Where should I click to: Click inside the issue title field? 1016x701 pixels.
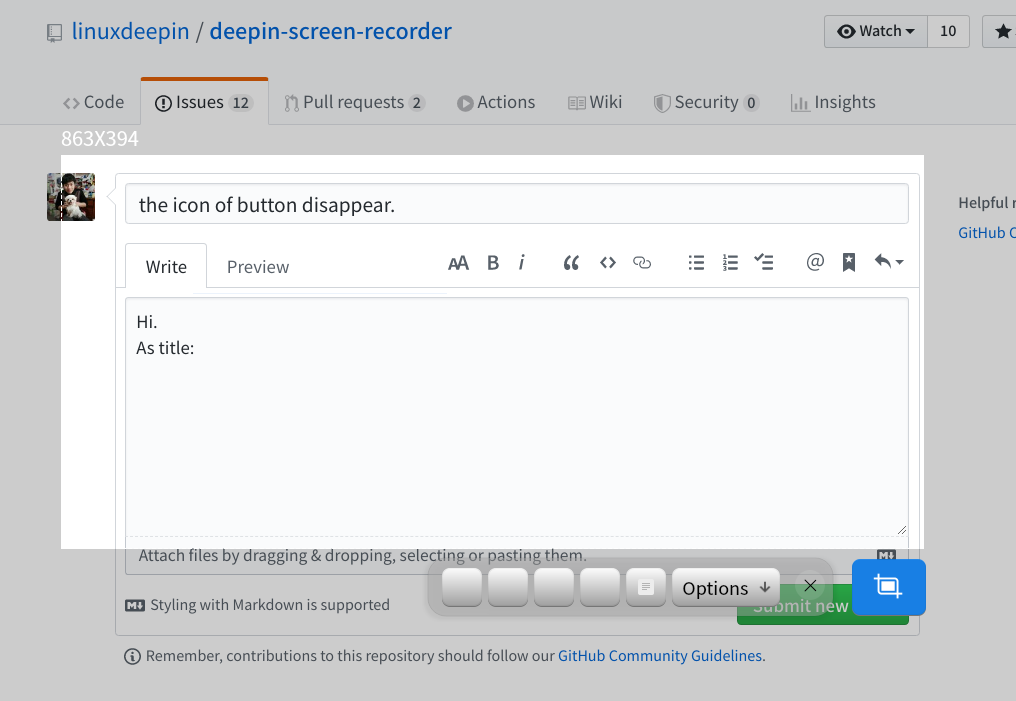pos(517,203)
